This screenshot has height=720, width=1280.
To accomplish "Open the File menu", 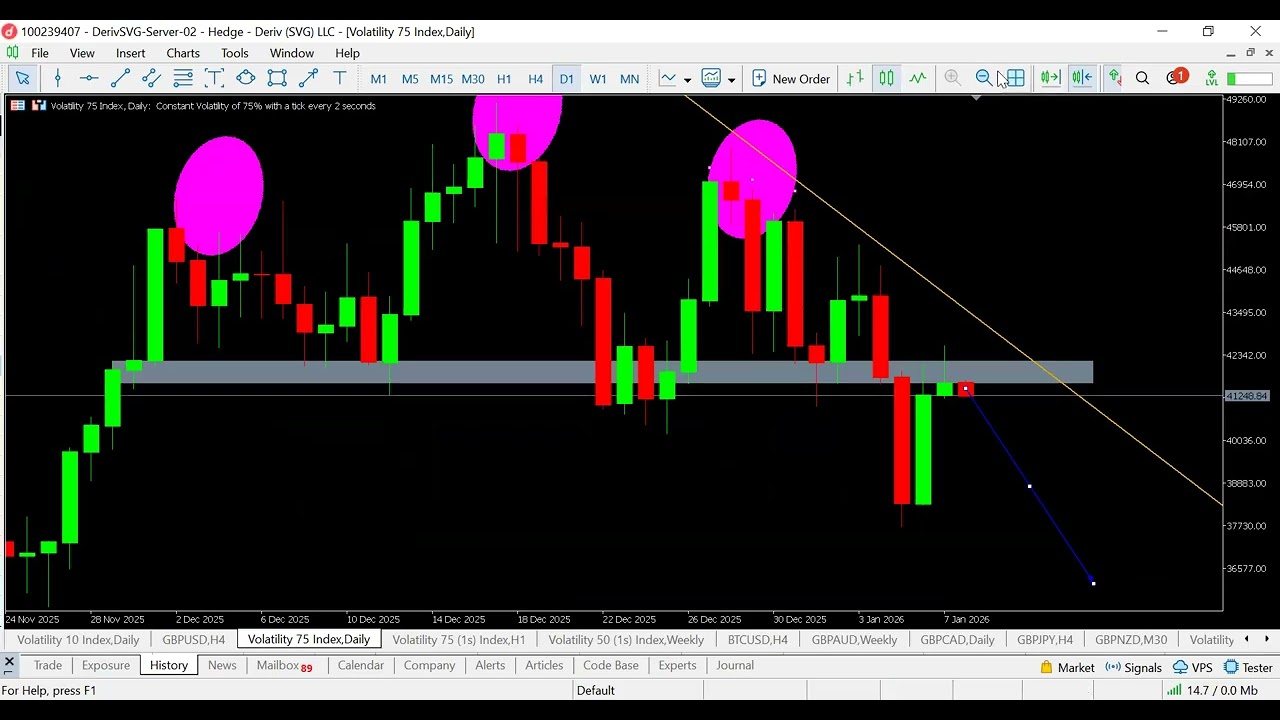I will click(40, 53).
